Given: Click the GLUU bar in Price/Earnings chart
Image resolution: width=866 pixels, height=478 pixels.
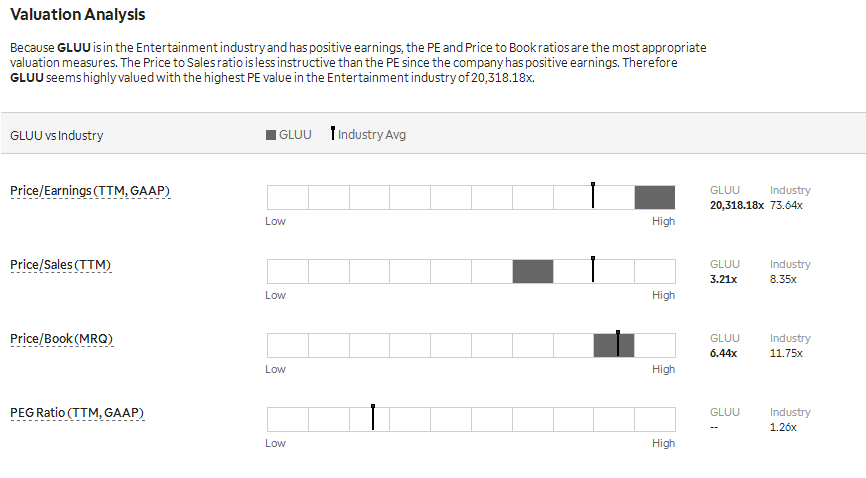Looking at the screenshot, I should pos(654,197).
